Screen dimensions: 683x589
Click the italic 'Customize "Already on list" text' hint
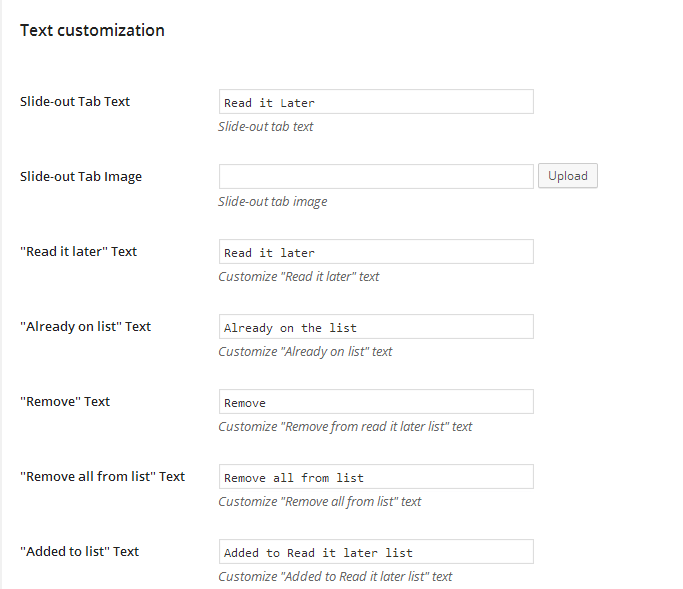click(x=305, y=351)
